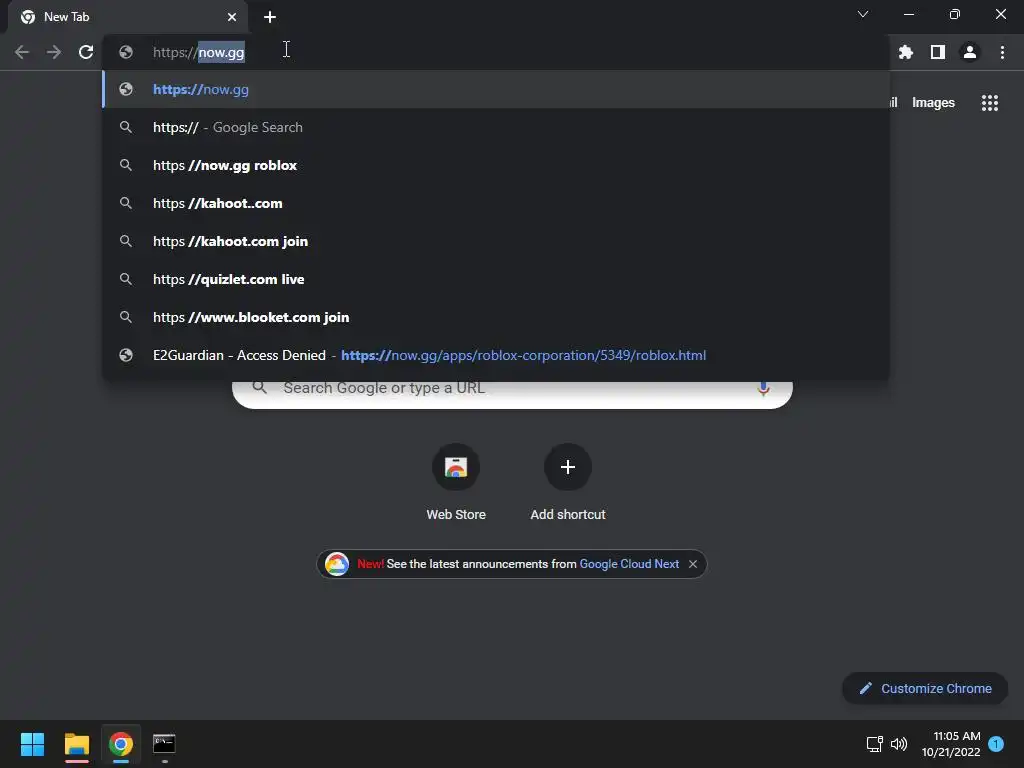Screen dimensions: 1024x768
Task: Open the clock showing 11:05 AM
Action: click(951, 744)
